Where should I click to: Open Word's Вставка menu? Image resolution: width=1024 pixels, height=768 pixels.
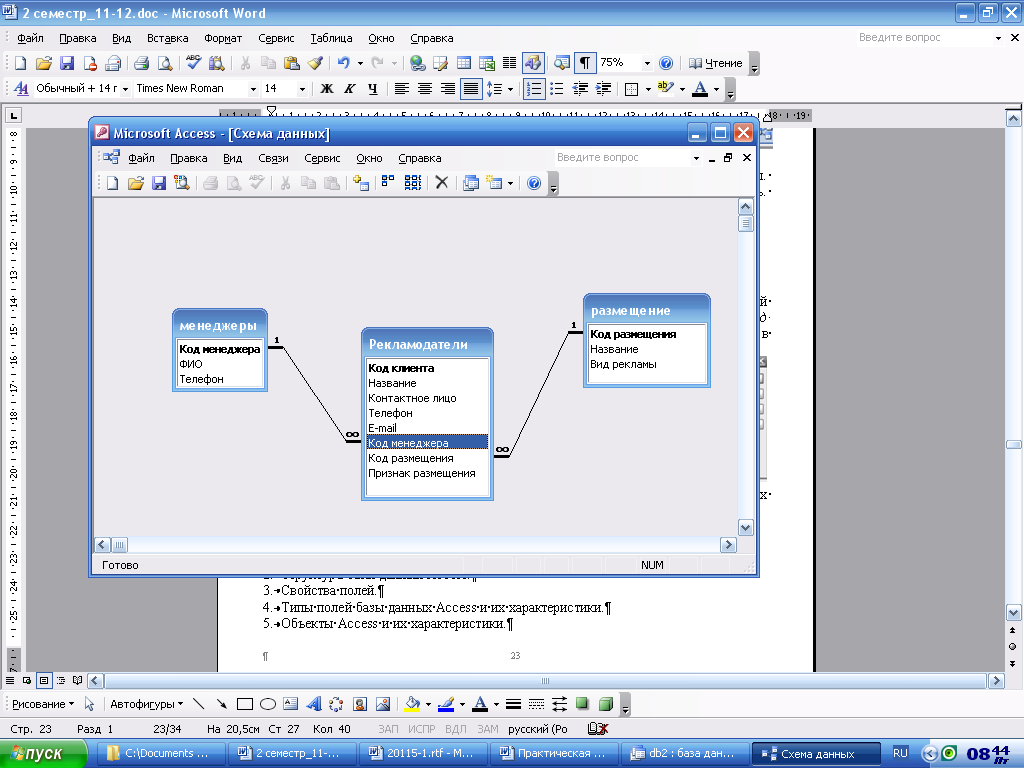[x=167, y=39]
